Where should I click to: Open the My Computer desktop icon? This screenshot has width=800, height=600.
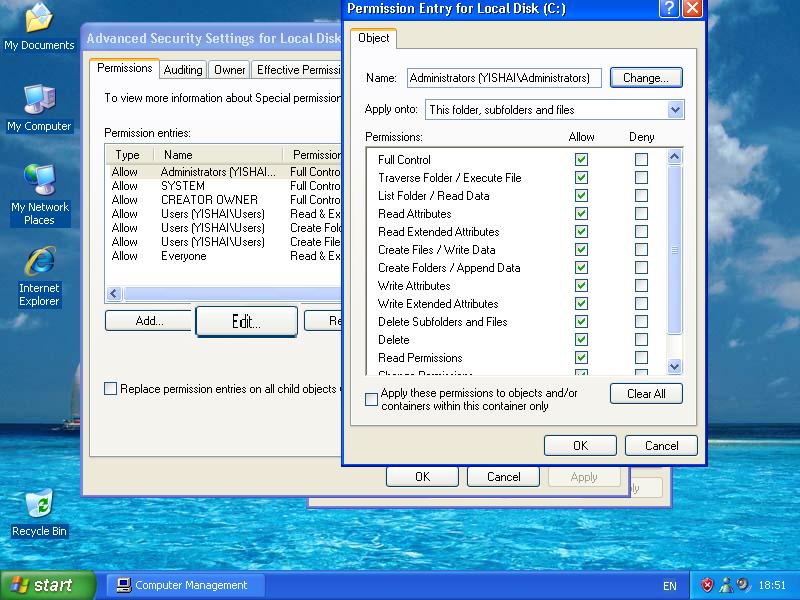click(39, 105)
